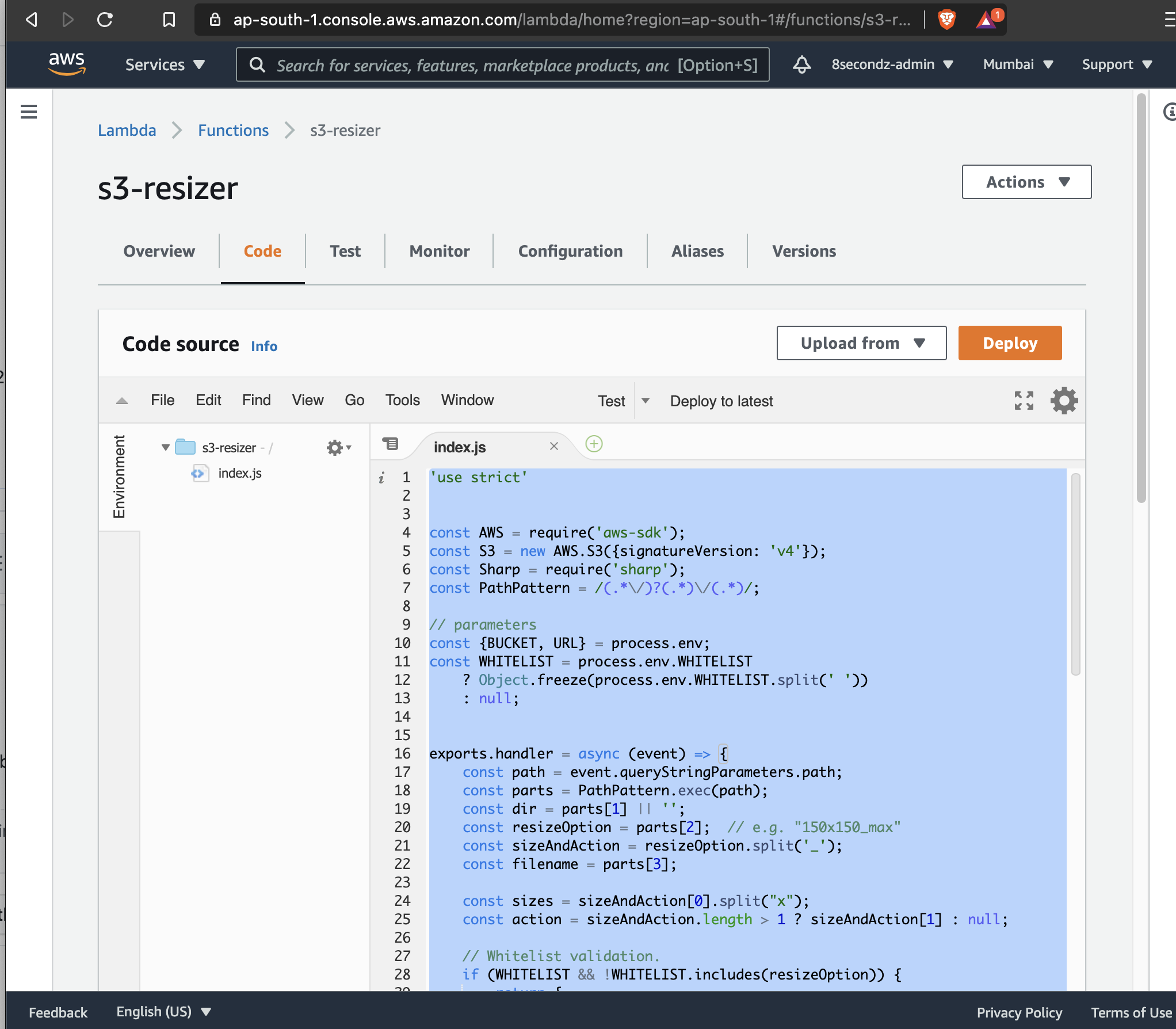This screenshot has height=1029, width=1176.
Task: Open a new editor tab with the plus icon
Action: click(x=594, y=444)
